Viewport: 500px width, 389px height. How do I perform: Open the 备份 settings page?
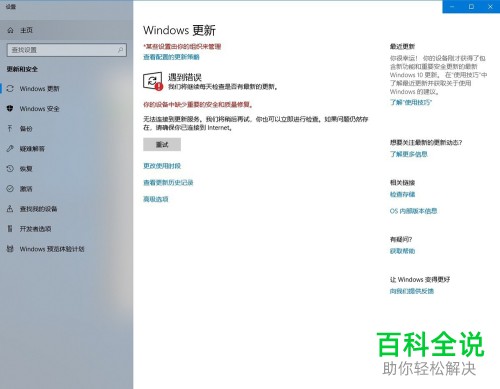pos(67,129)
